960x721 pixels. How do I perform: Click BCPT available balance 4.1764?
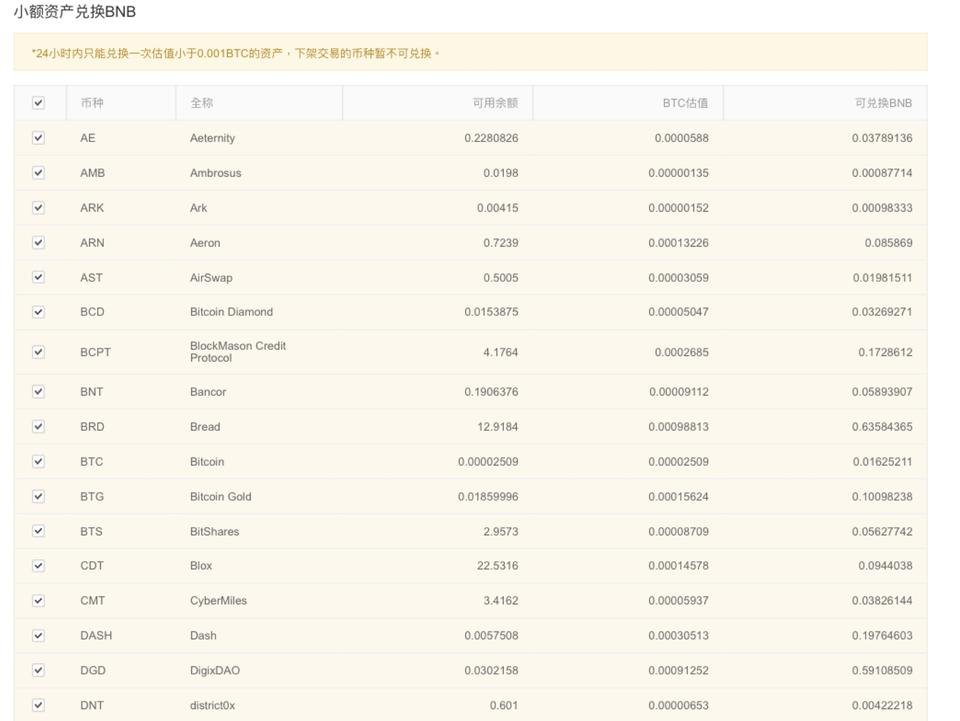point(501,352)
